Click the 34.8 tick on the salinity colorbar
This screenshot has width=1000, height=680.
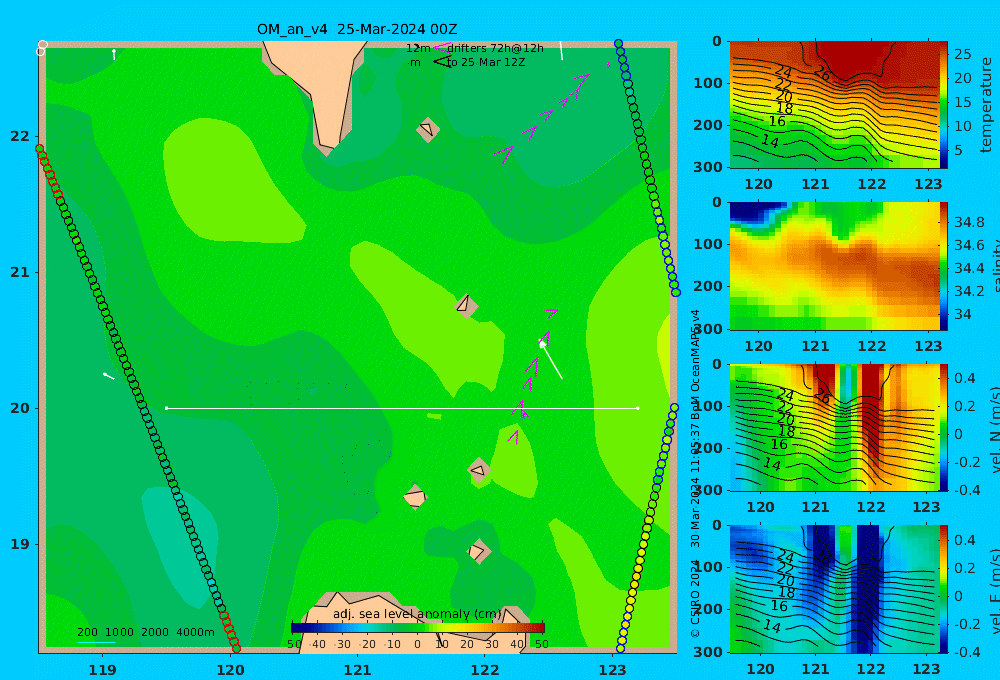[x=969, y=223]
